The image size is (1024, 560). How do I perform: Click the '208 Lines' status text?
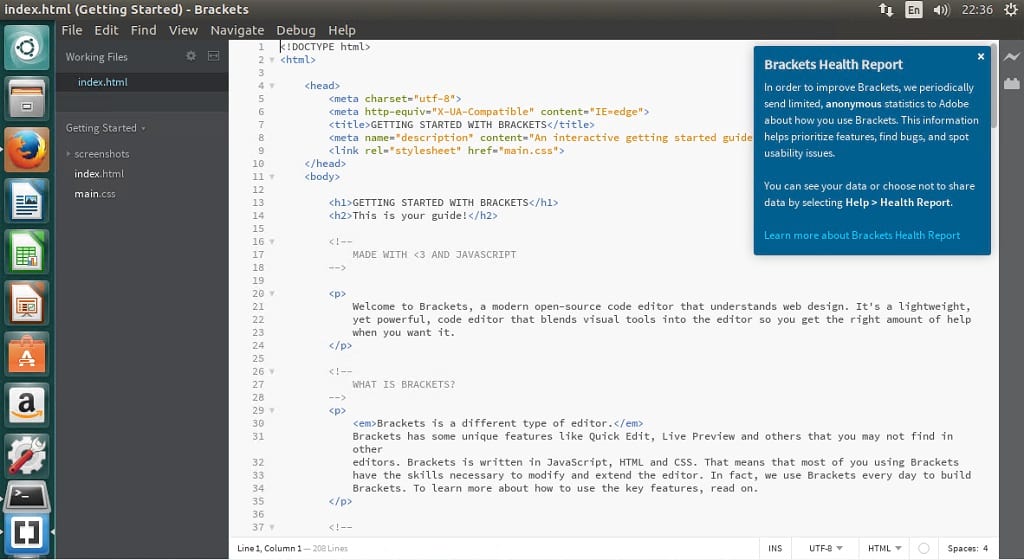coord(330,548)
